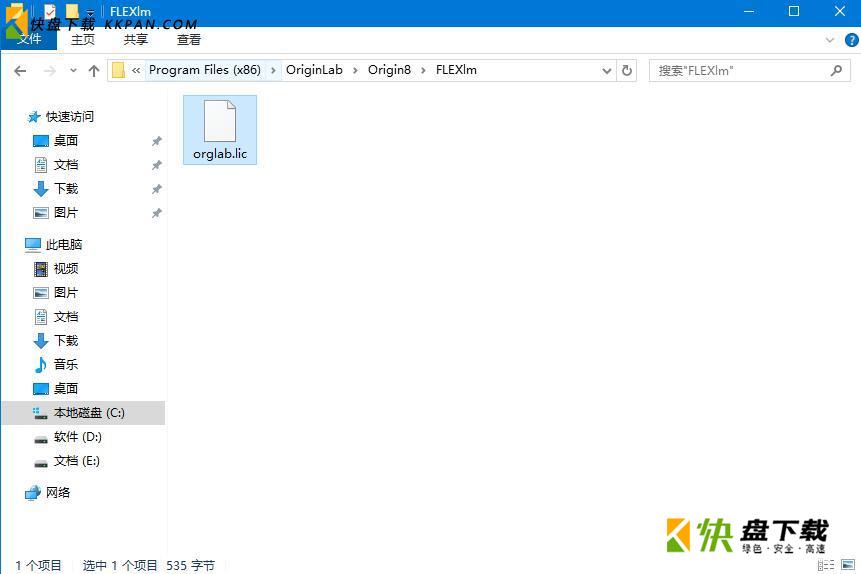Screen dimensions: 861x574
Task: Open recent locations dropdown arrow
Action: coord(73,71)
